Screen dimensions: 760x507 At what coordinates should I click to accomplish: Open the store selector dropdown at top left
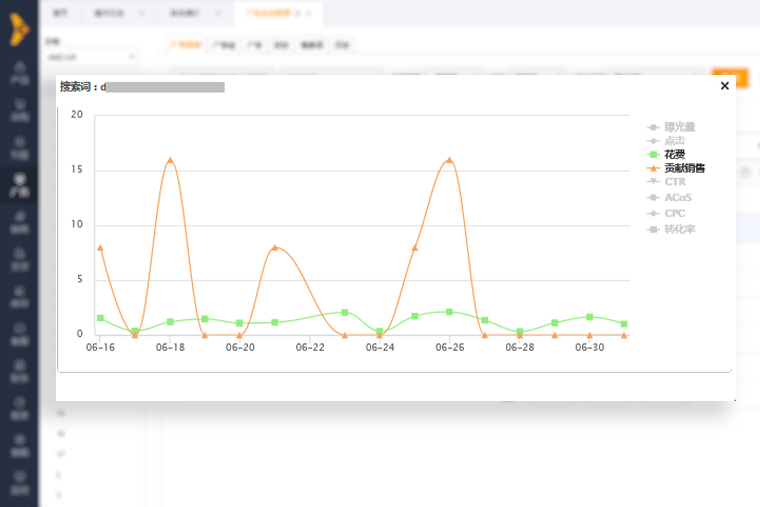[91, 58]
